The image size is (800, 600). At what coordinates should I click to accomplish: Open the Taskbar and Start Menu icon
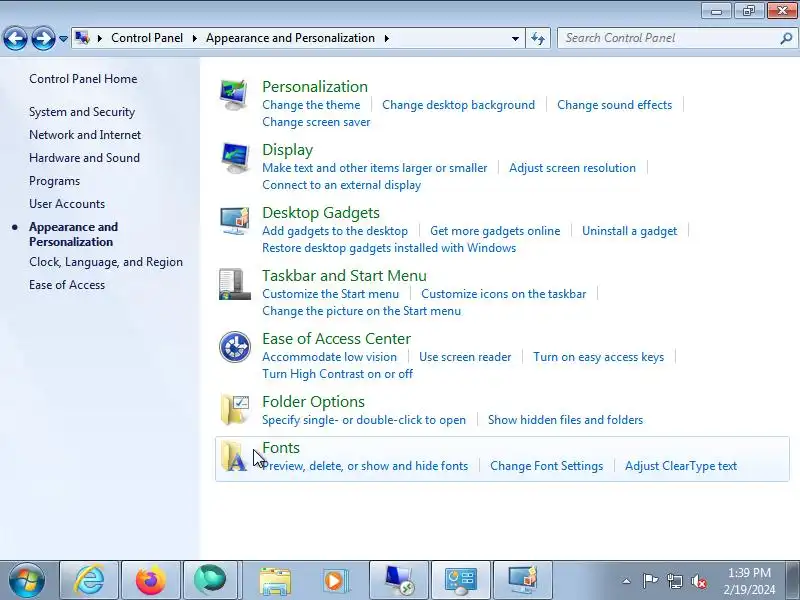235,284
